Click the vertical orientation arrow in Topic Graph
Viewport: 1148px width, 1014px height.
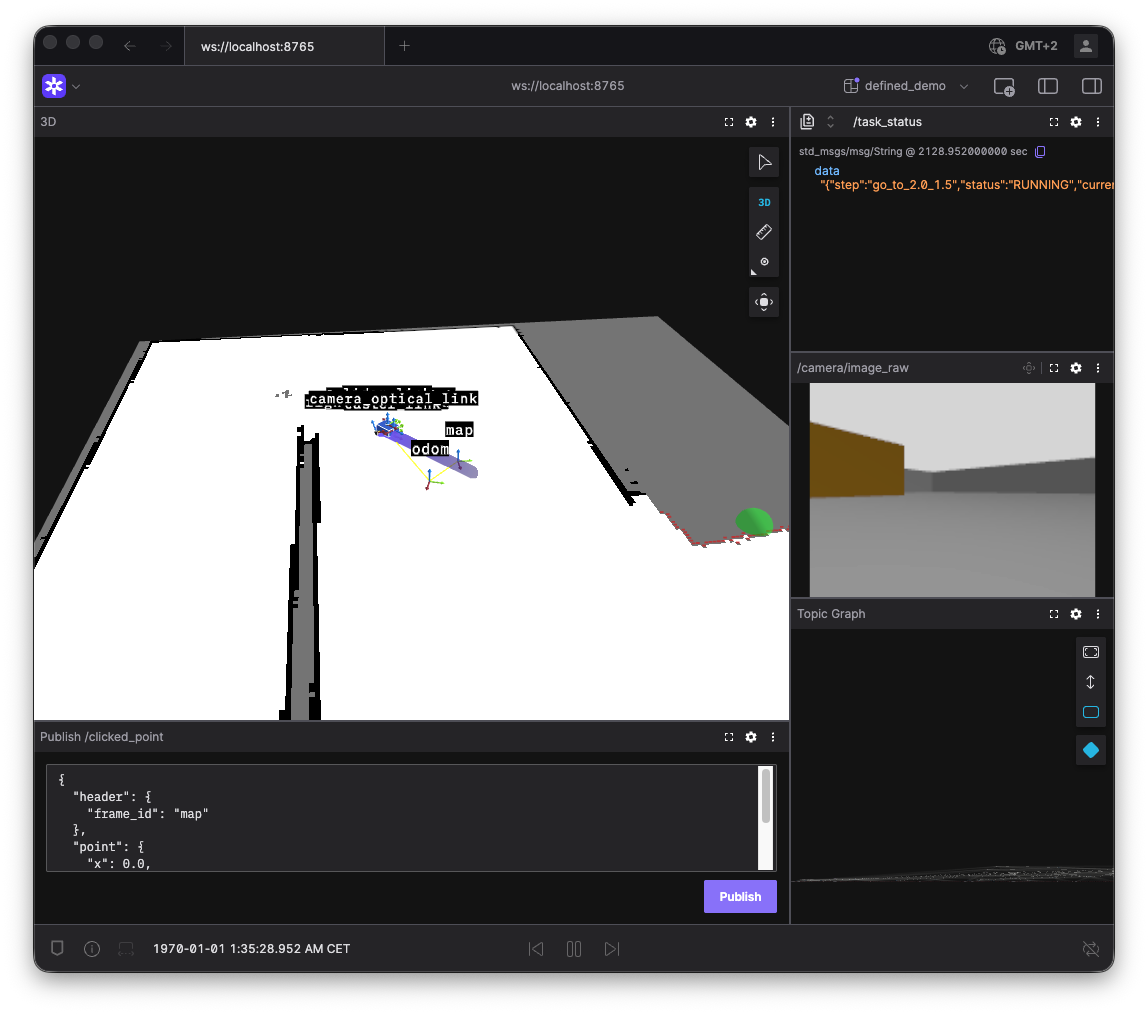click(1091, 682)
